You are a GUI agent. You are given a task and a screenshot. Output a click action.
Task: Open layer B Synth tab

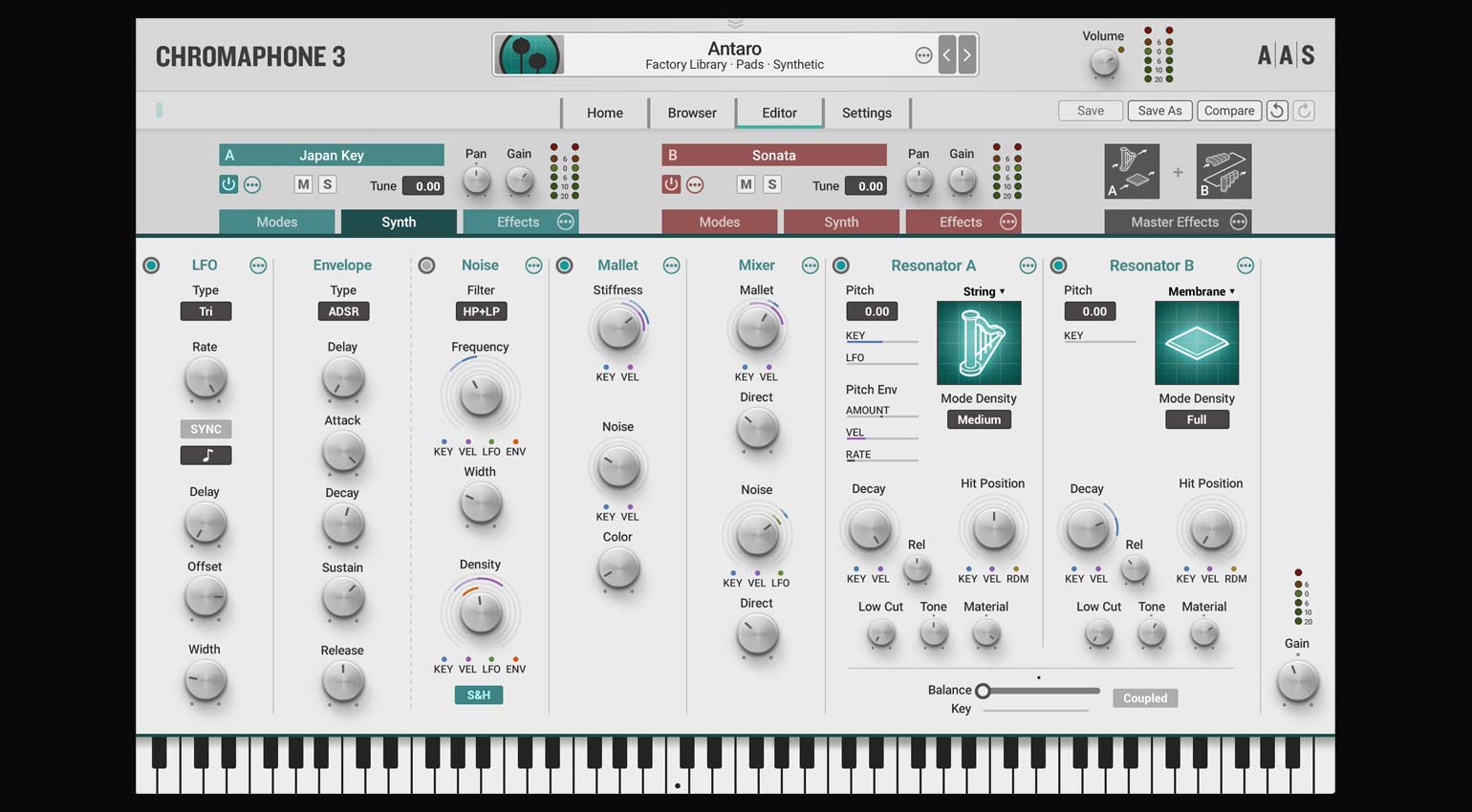click(841, 222)
